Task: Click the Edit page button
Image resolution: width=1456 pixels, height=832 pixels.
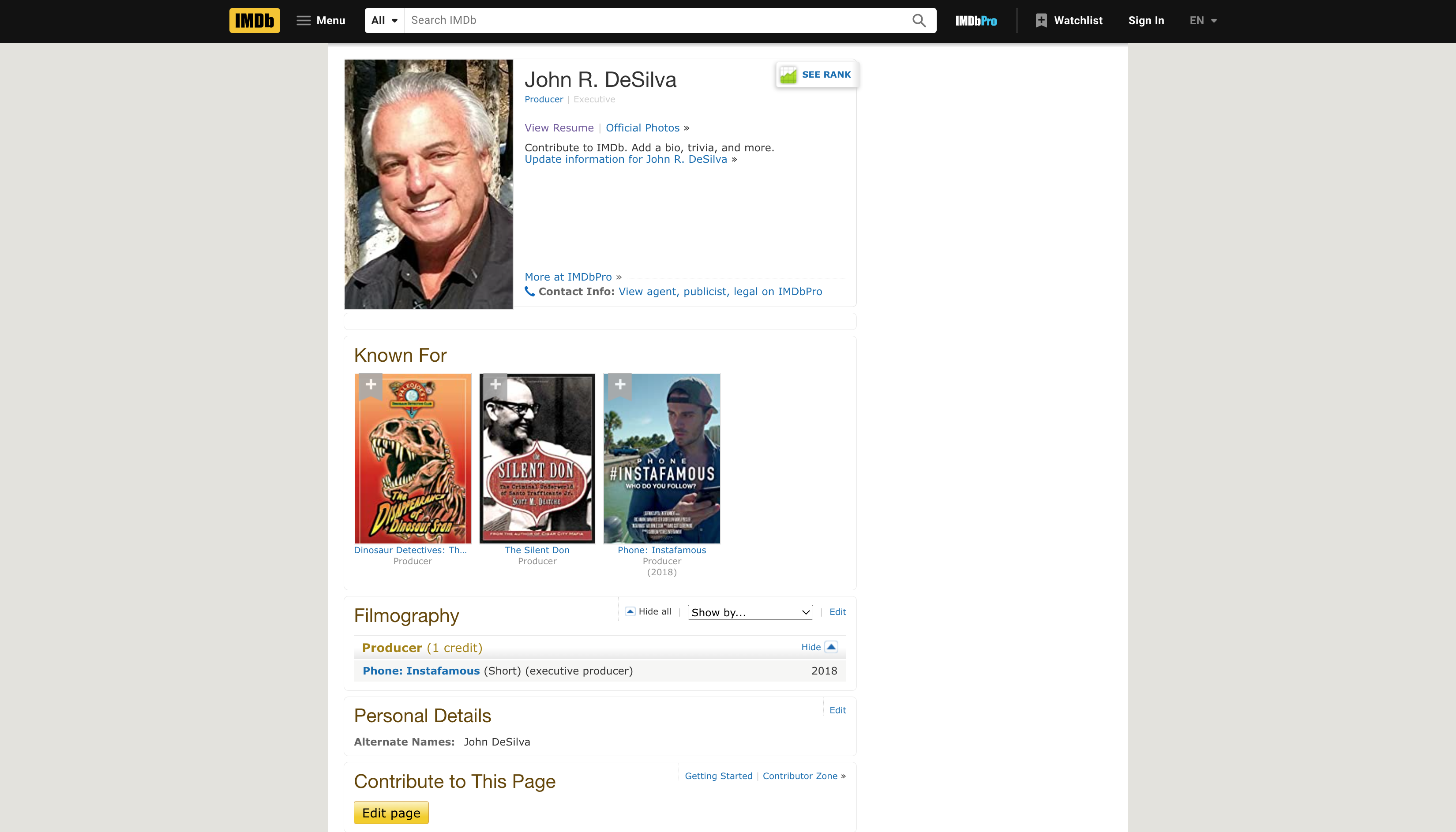Action: tap(391, 813)
